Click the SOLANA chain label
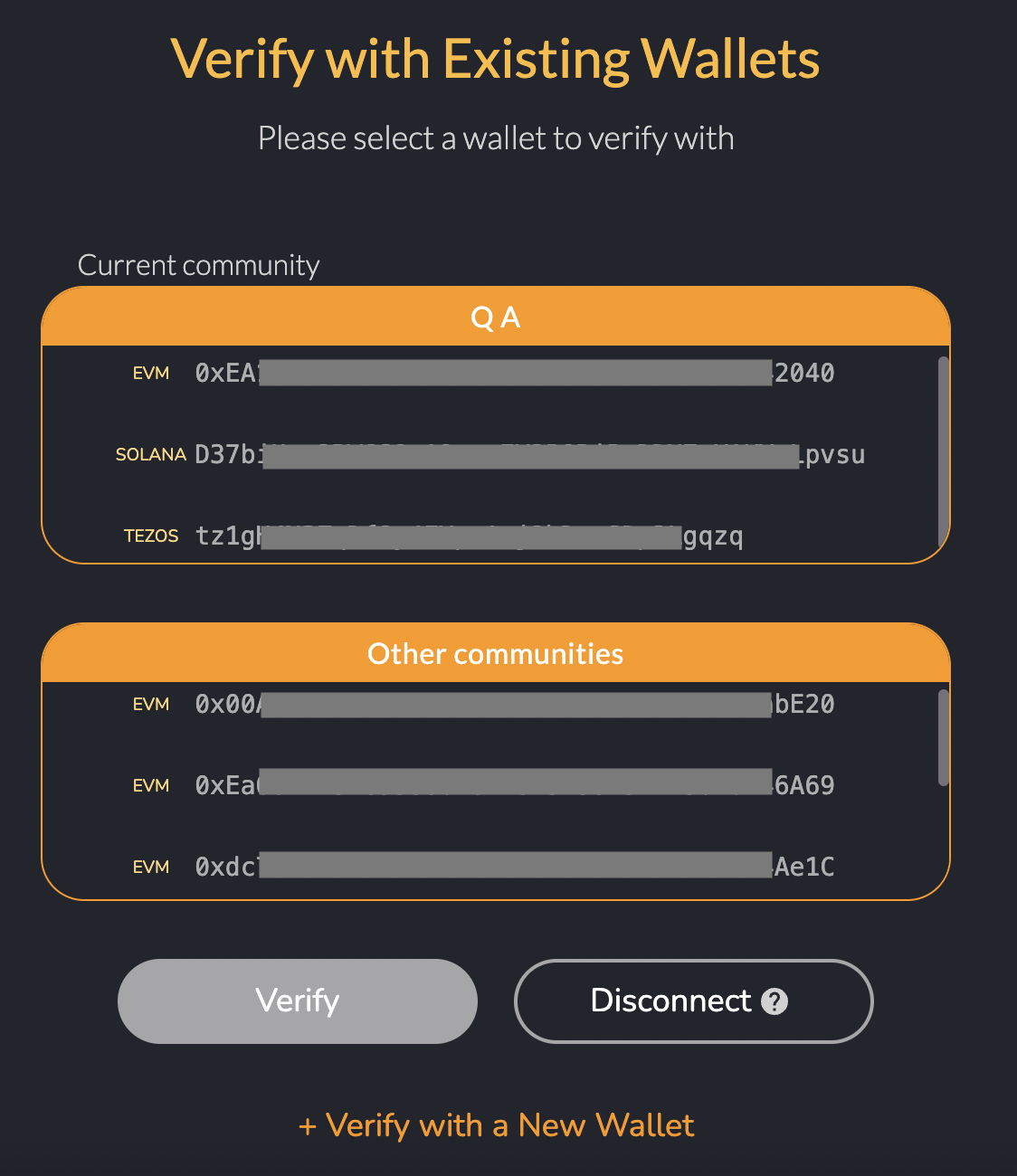Screen dimensions: 1017x1176 click(151, 454)
